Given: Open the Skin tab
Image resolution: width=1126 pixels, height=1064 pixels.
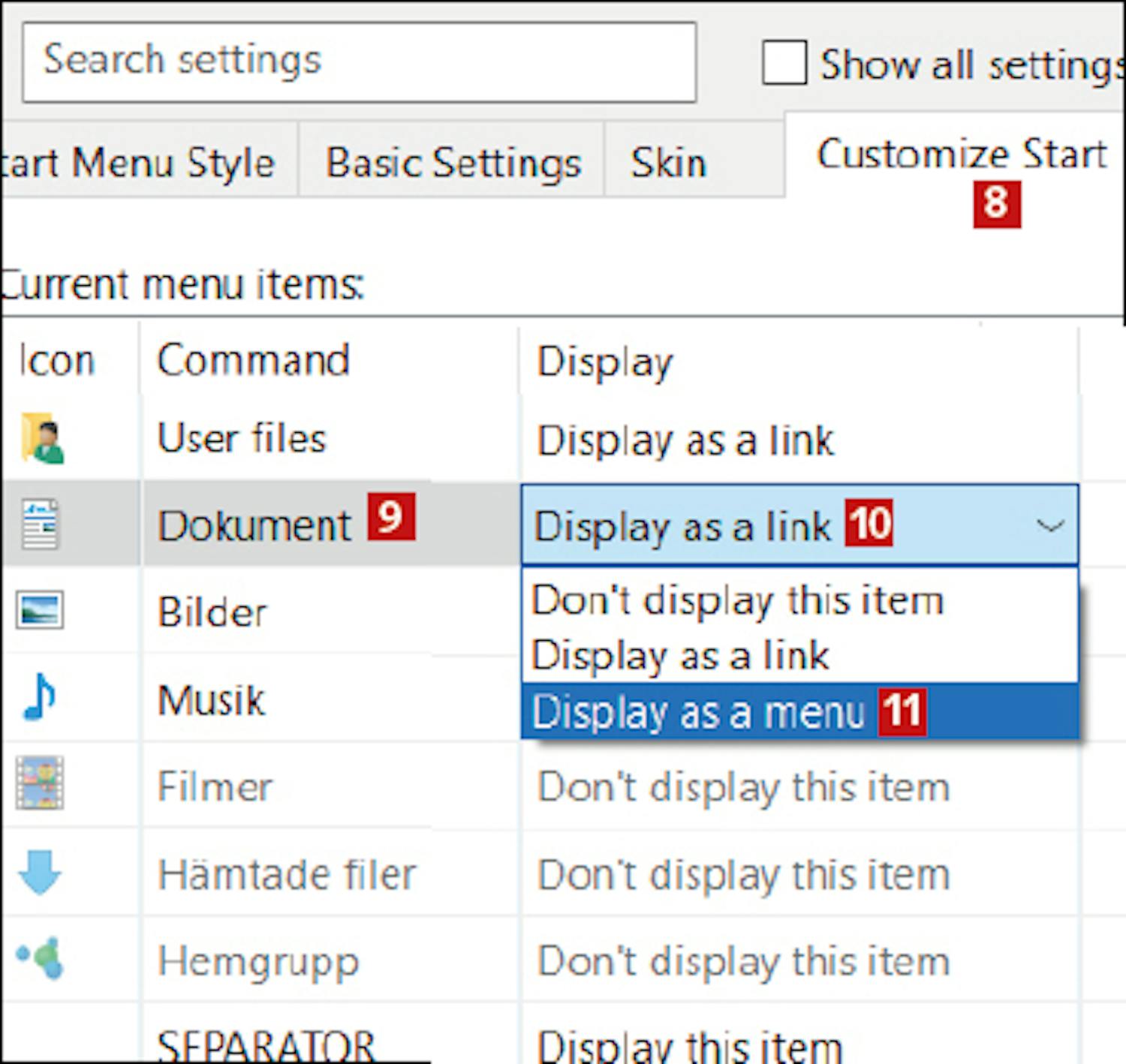Looking at the screenshot, I should (668, 163).
